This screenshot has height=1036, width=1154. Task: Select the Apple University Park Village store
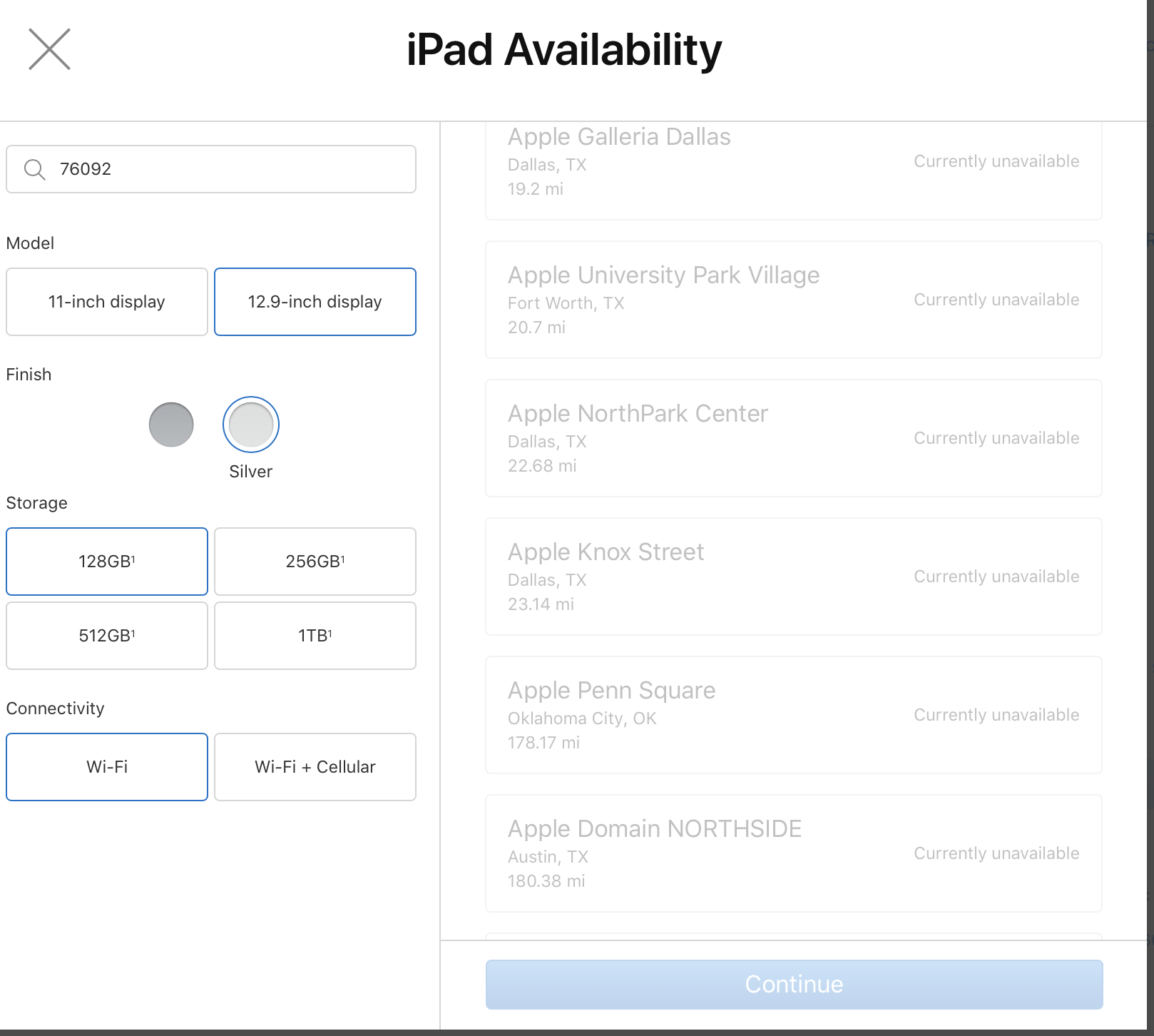pyautogui.click(x=794, y=300)
